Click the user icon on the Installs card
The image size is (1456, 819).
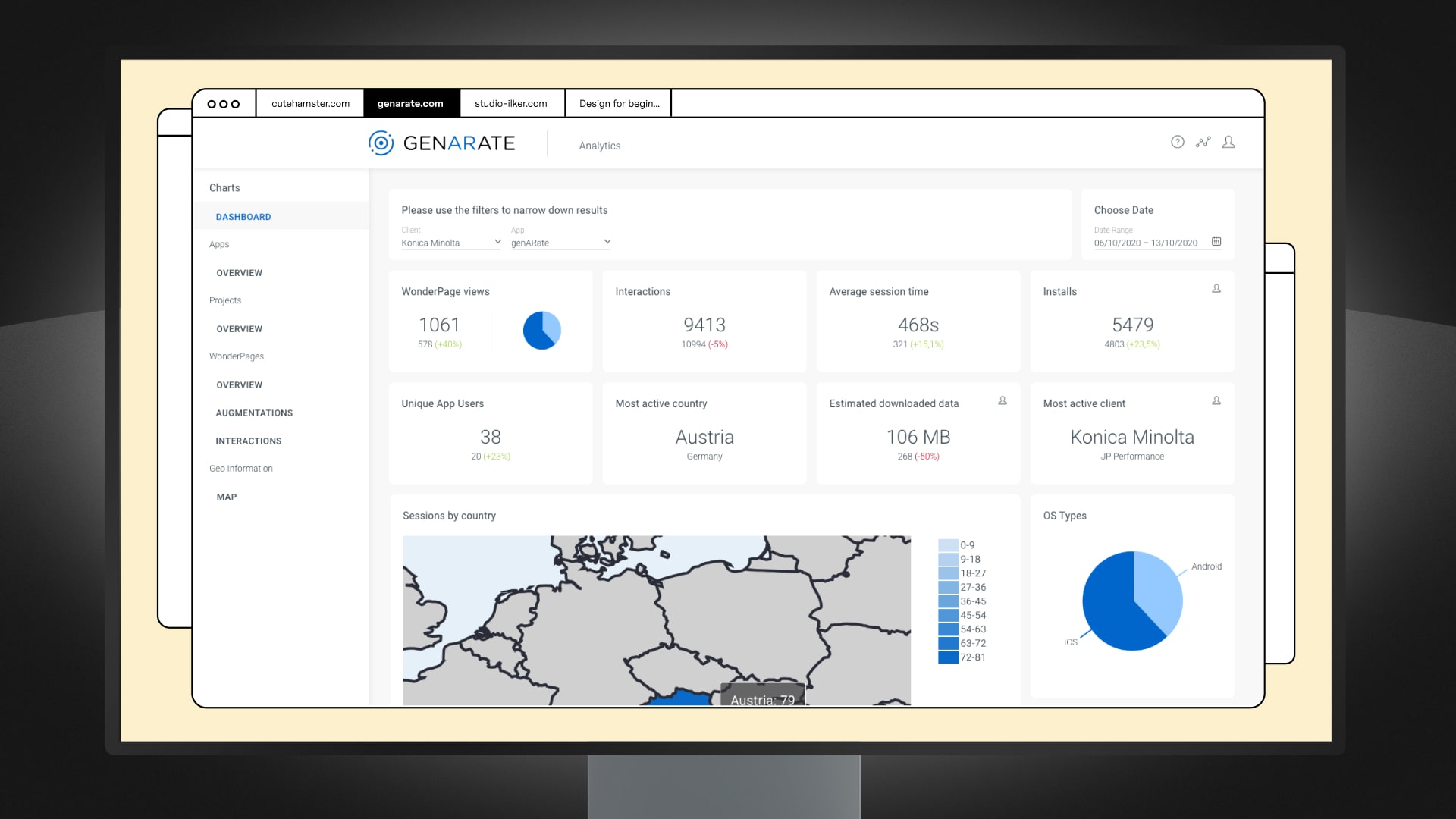1218,289
